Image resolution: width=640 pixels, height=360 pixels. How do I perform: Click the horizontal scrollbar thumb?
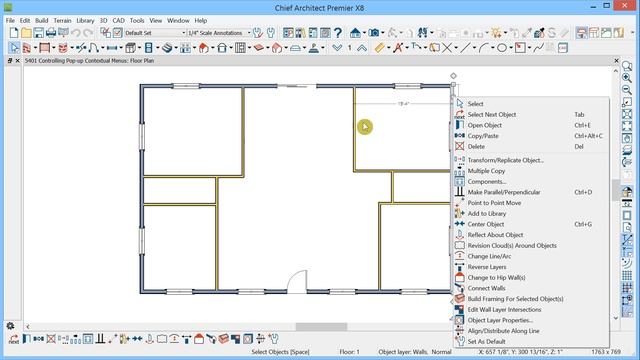tap(321, 327)
